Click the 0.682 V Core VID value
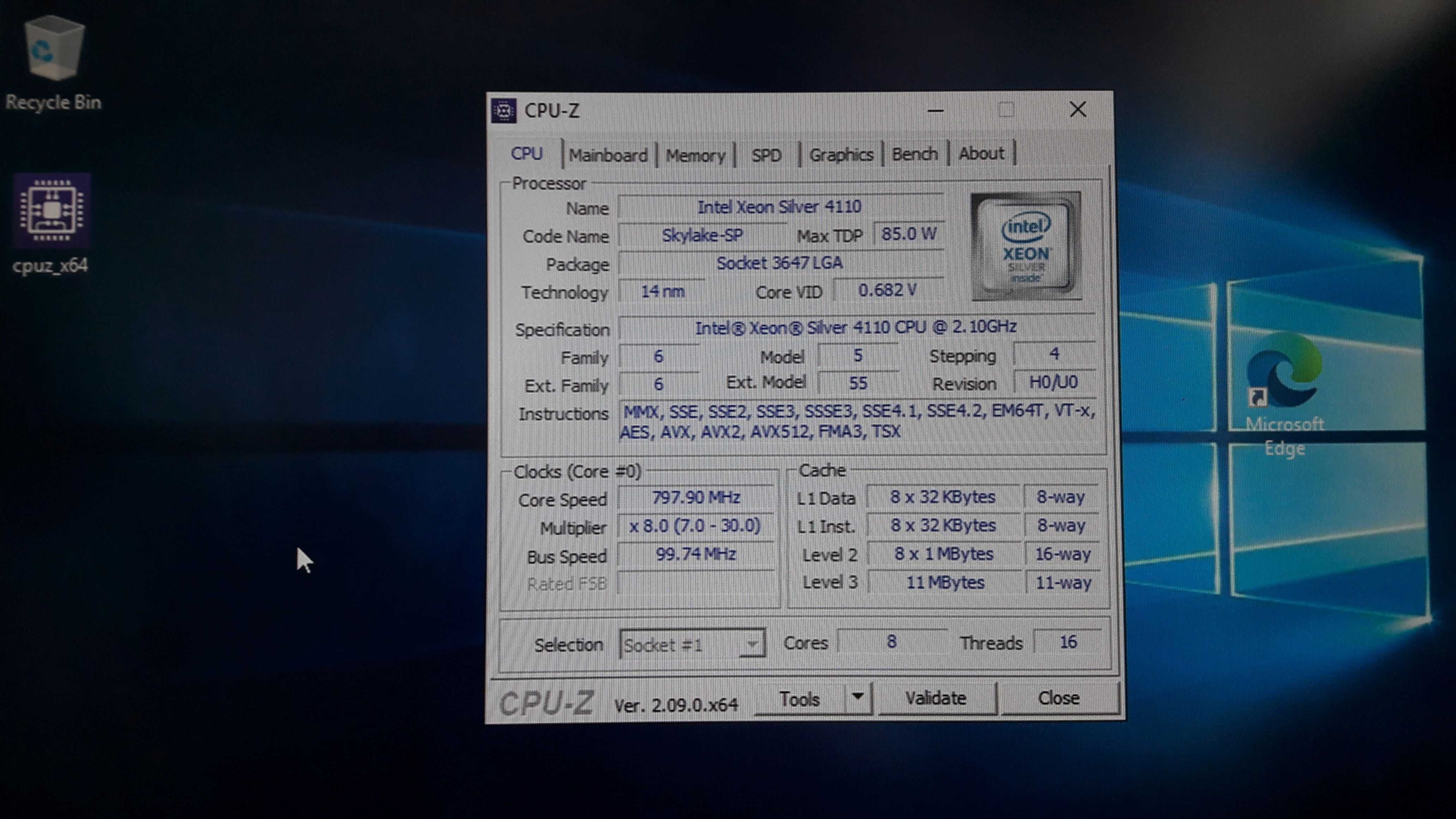Viewport: 1456px width, 819px height. (x=887, y=291)
